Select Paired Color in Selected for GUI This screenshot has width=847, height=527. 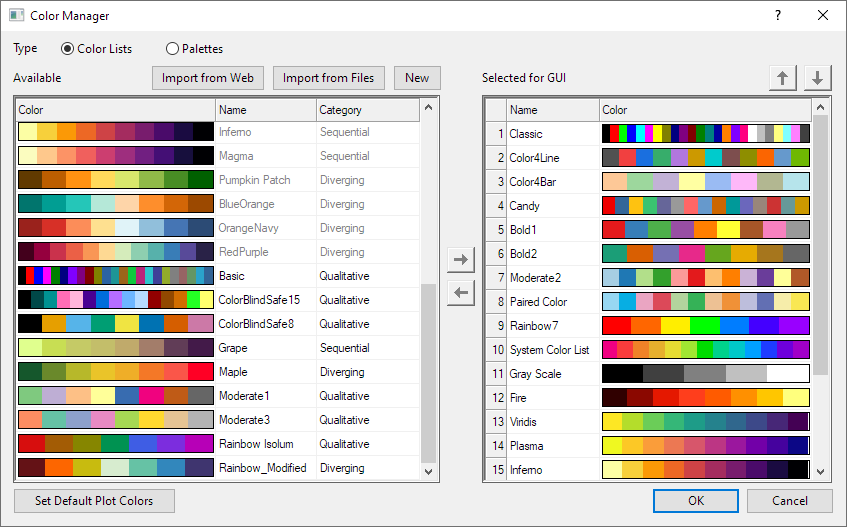coord(539,302)
